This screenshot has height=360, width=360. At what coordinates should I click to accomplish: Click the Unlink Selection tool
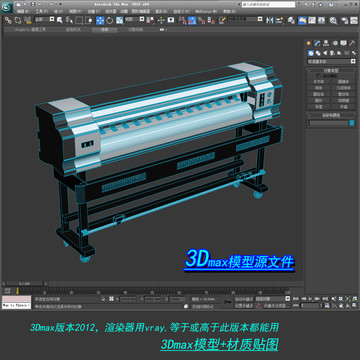point(17,20)
